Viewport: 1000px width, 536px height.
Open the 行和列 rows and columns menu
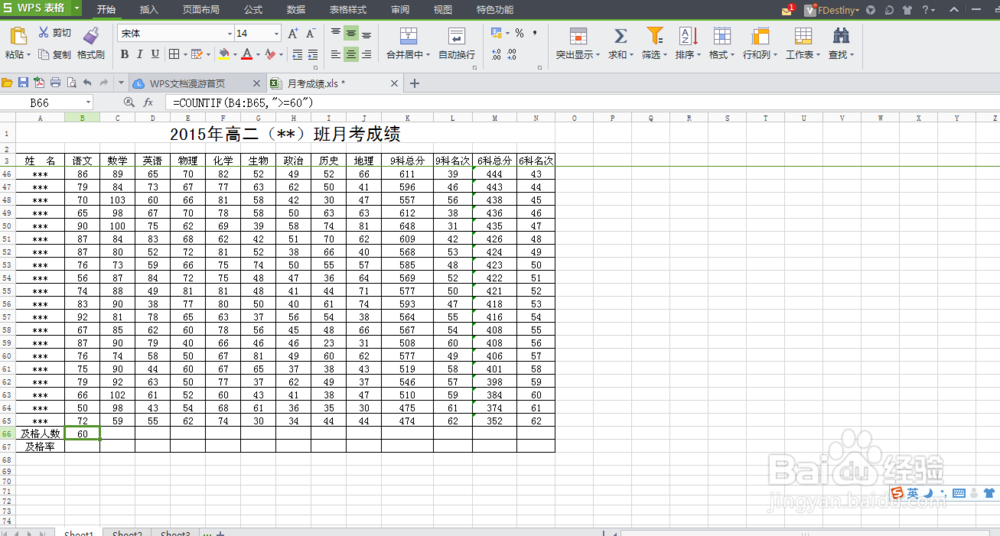coord(760,43)
